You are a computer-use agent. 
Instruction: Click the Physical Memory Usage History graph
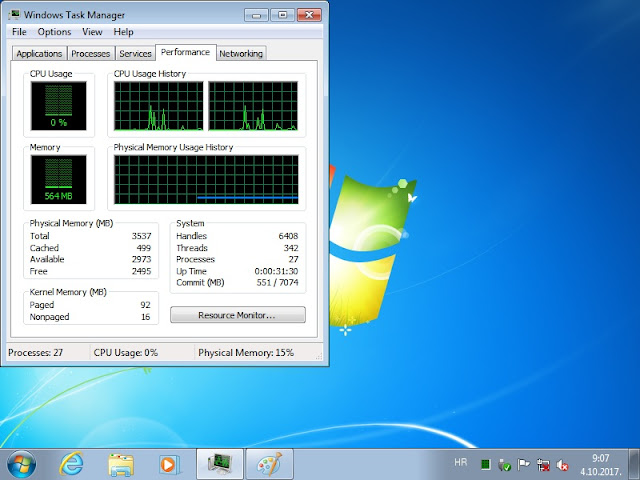click(x=206, y=179)
